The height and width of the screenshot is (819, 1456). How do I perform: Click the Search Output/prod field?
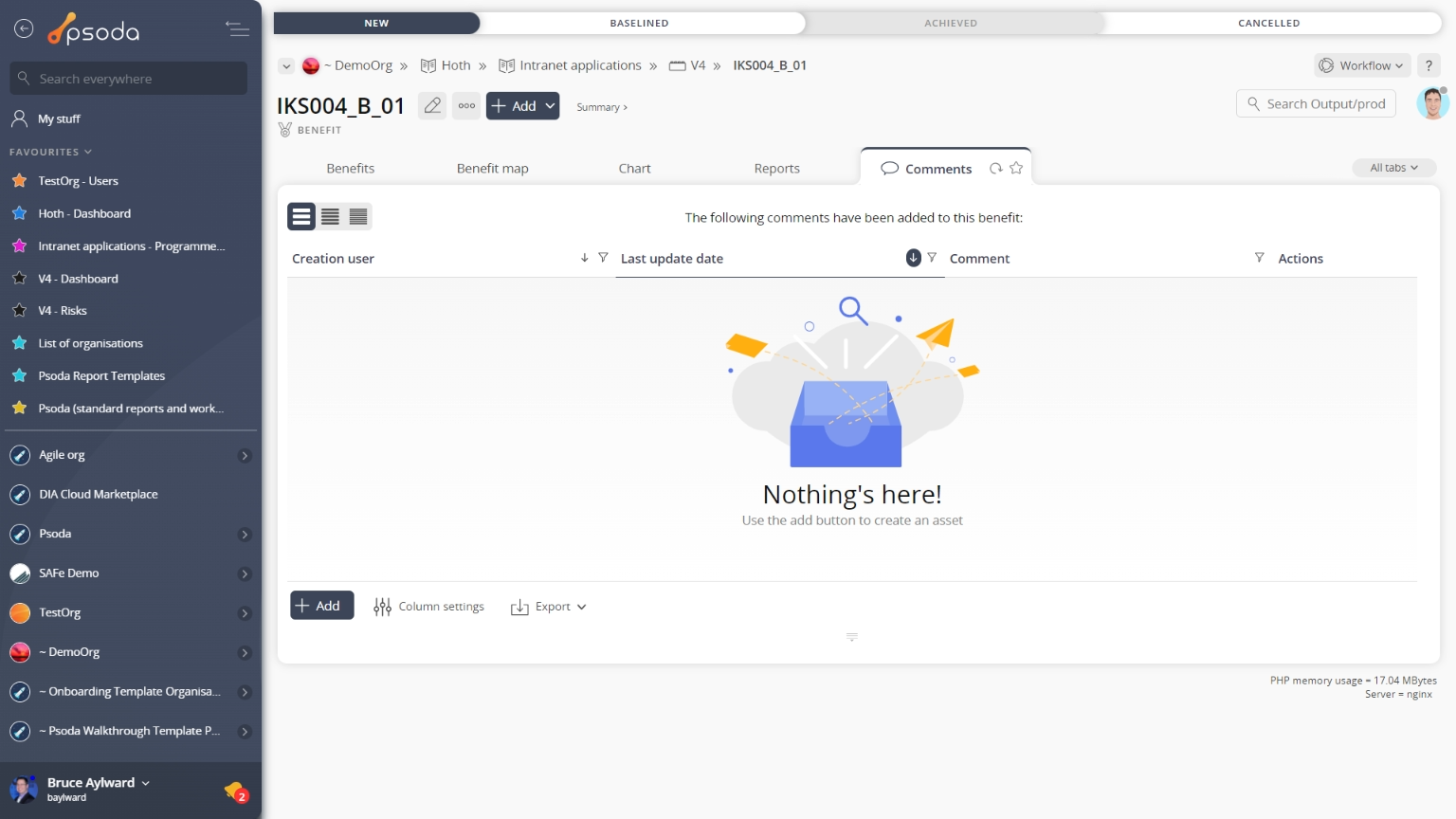[x=1316, y=103]
